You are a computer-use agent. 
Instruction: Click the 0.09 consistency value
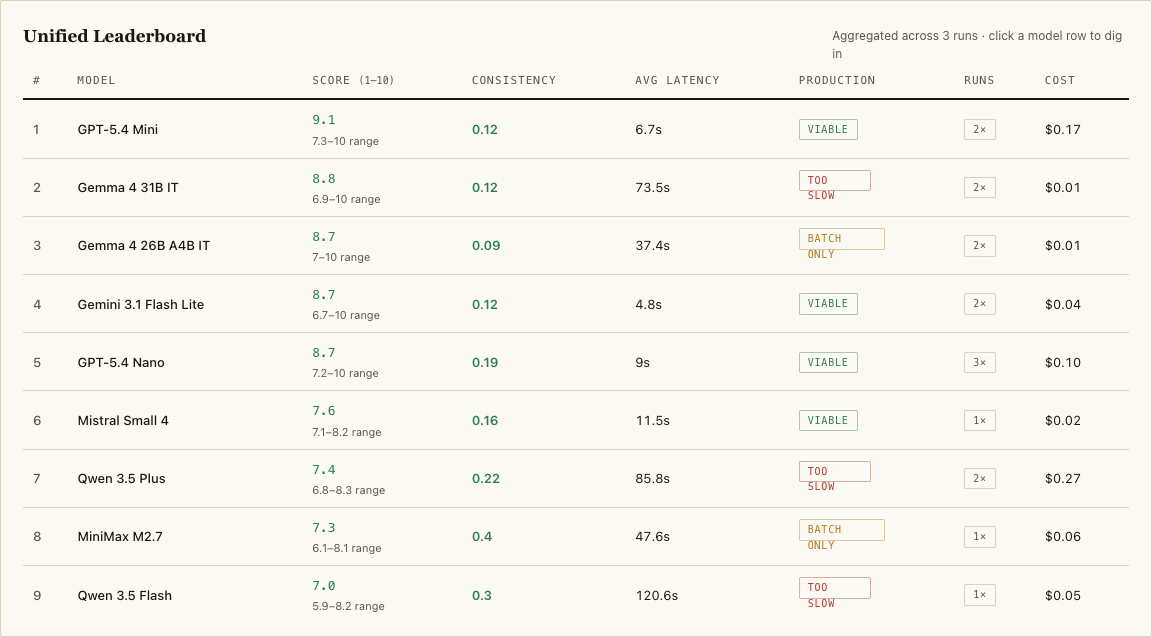[486, 245]
